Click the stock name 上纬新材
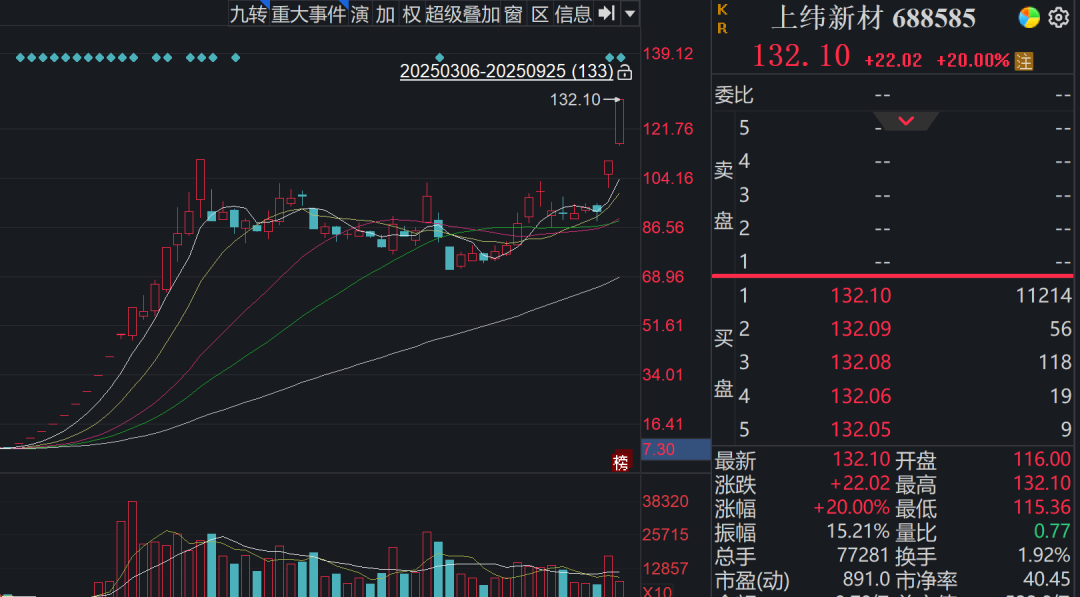Screen dimensions: 1080x597 pos(828,18)
